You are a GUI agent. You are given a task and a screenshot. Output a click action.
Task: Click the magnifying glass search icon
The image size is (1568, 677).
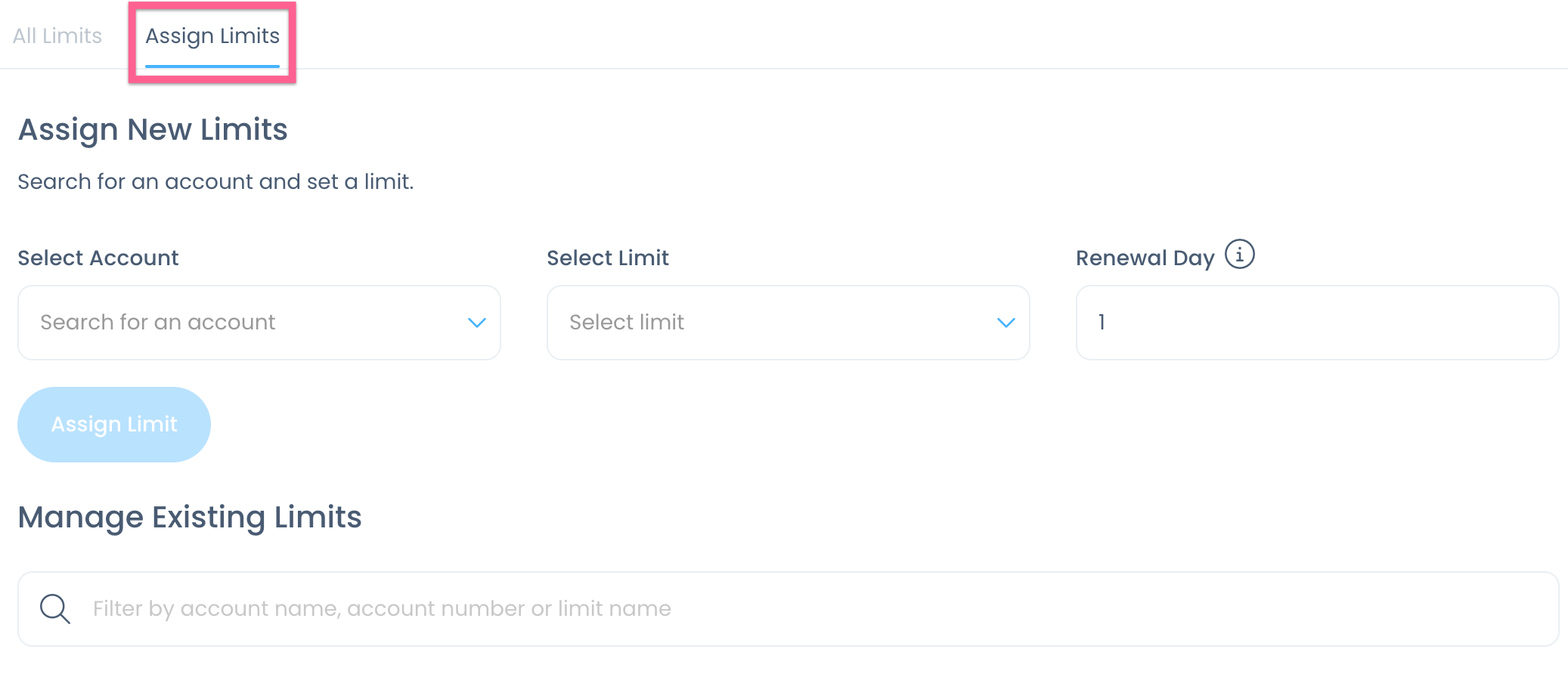pyautogui.click(x=55, y=609)
